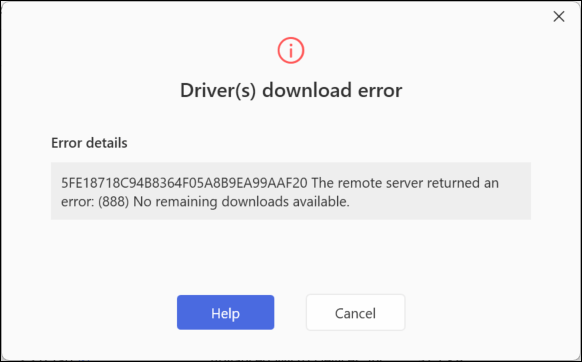Viewport: 582px width, 362px height.
Task: Click inside the gray error details box
Action: [291, 191]
